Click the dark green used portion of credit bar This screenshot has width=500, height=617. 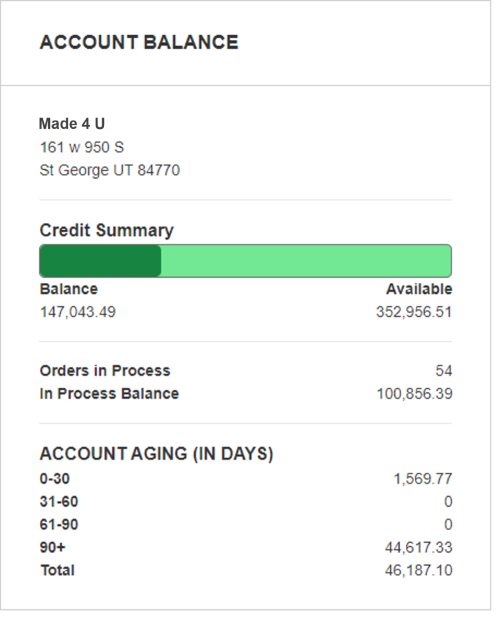pos(100,261)
